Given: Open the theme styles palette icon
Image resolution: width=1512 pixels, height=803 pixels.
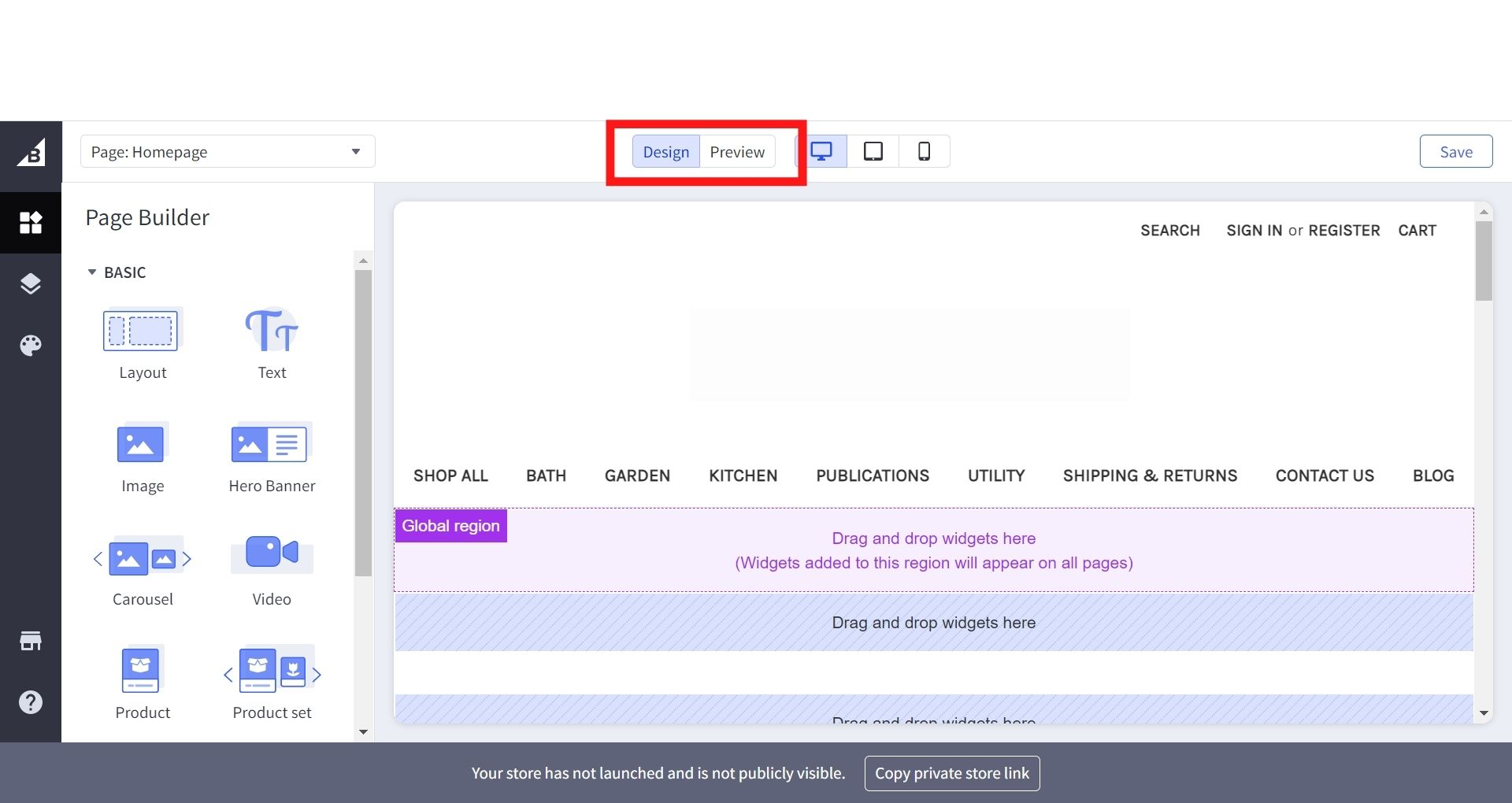Looking at the screenshot, I should point(31,345).
